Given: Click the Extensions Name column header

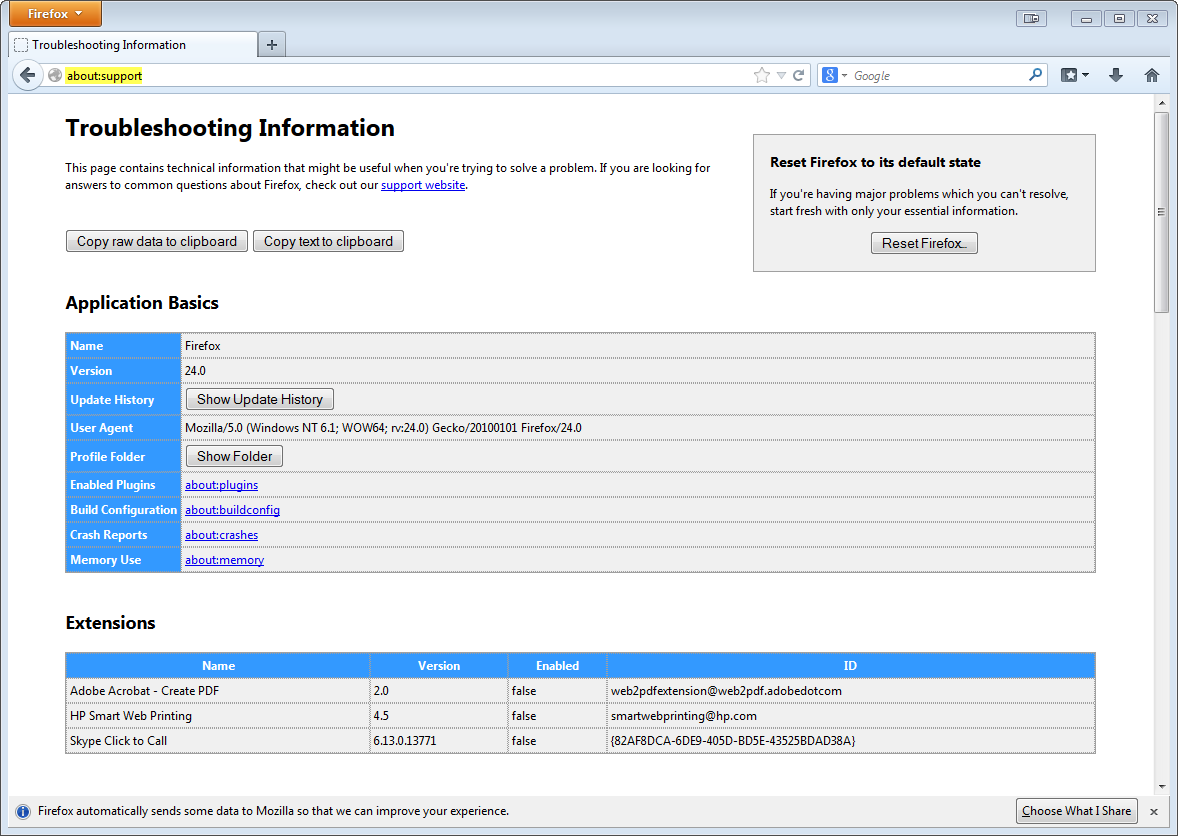Looking at the screenshot, I should pyautogui.click(x=218, y=665).
